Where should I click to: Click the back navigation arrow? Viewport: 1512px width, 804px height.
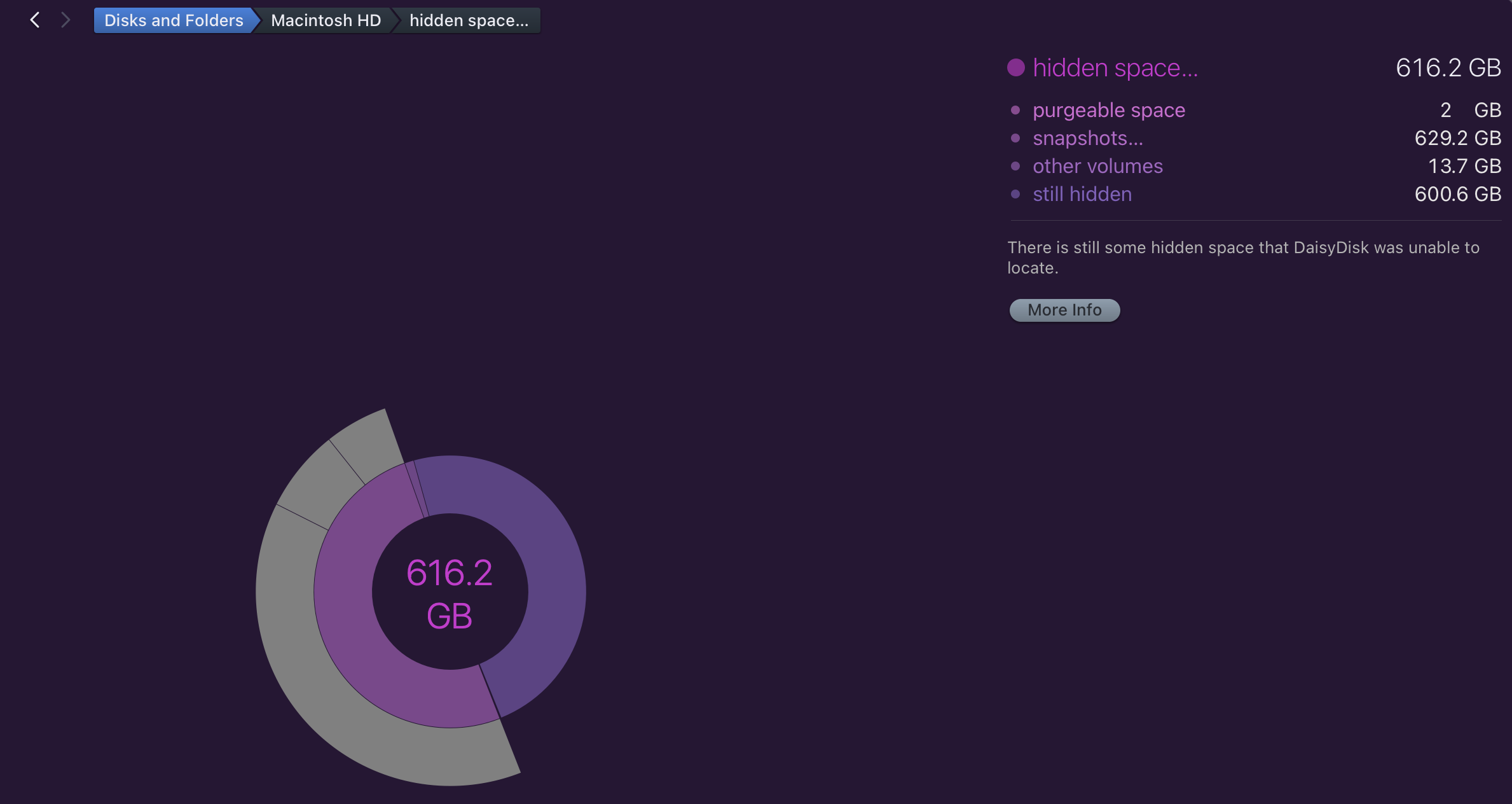point(35,20)
